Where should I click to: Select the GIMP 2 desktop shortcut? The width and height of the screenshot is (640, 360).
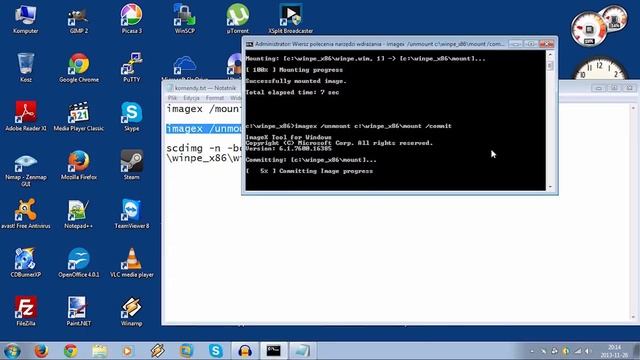(x=78, y=18)
